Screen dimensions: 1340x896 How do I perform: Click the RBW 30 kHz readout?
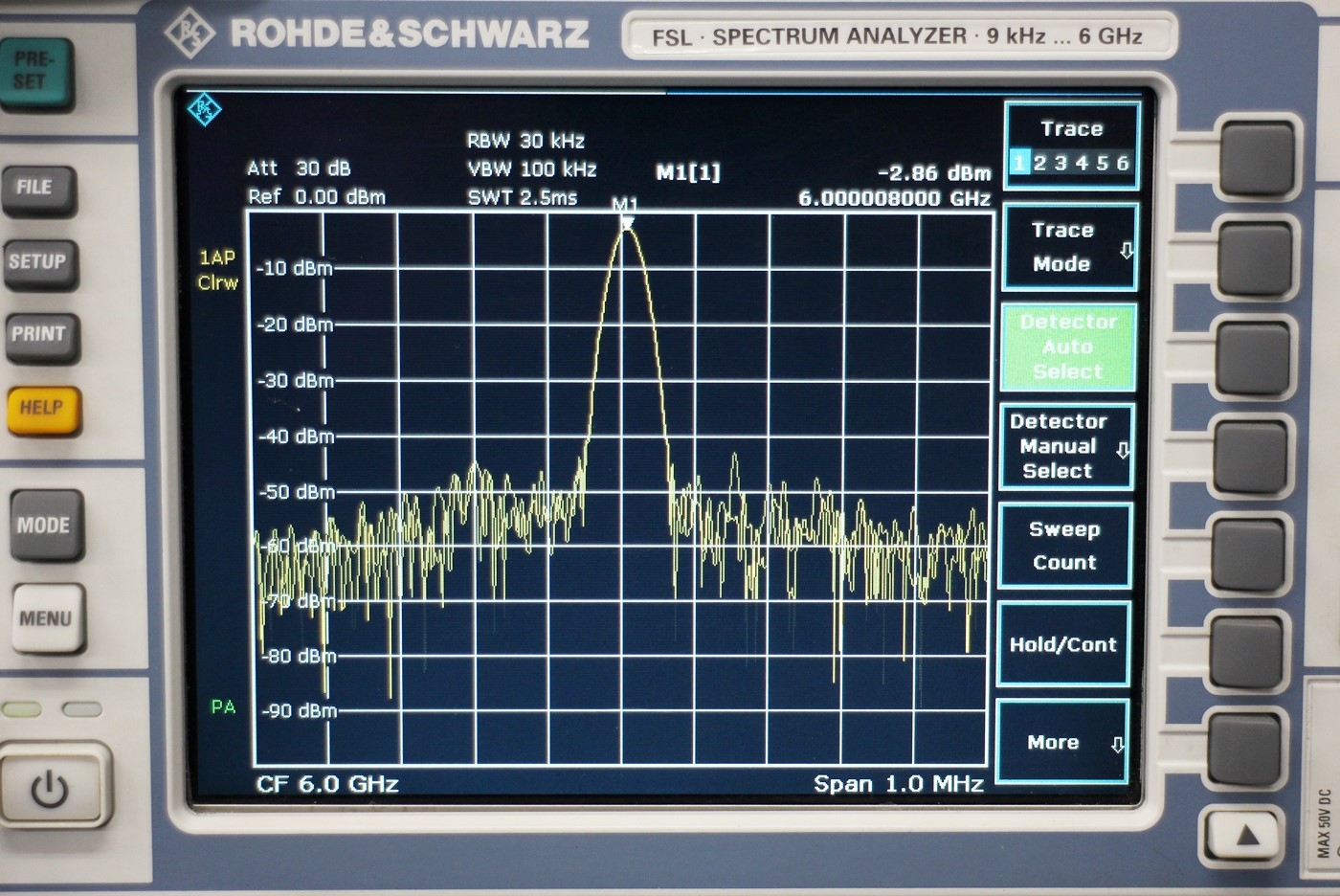(x=525, y=141)
